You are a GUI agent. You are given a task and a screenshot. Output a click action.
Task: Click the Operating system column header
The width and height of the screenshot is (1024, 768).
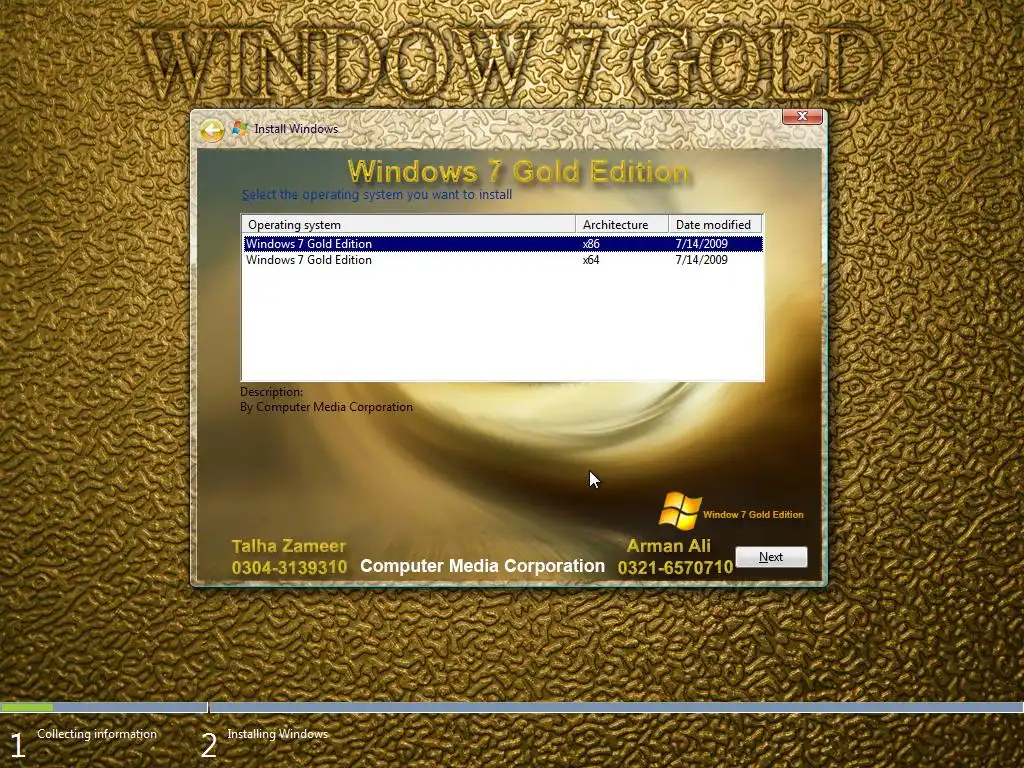409,225
